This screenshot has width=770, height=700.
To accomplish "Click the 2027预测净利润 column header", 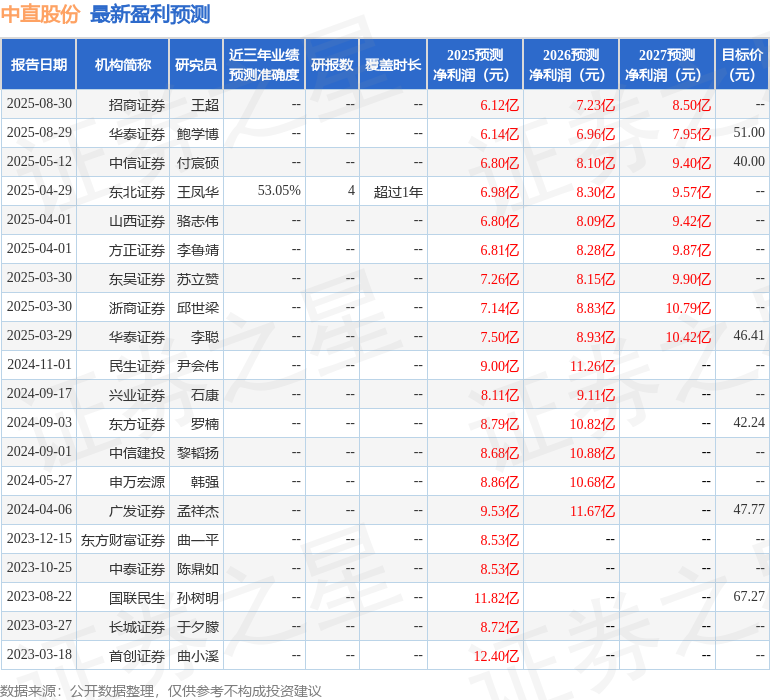I will coord(667,65).
